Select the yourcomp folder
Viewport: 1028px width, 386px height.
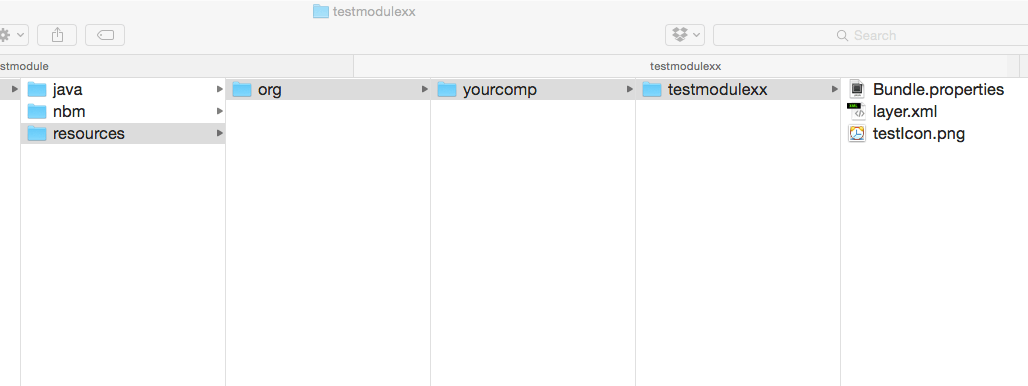(533, 89)
